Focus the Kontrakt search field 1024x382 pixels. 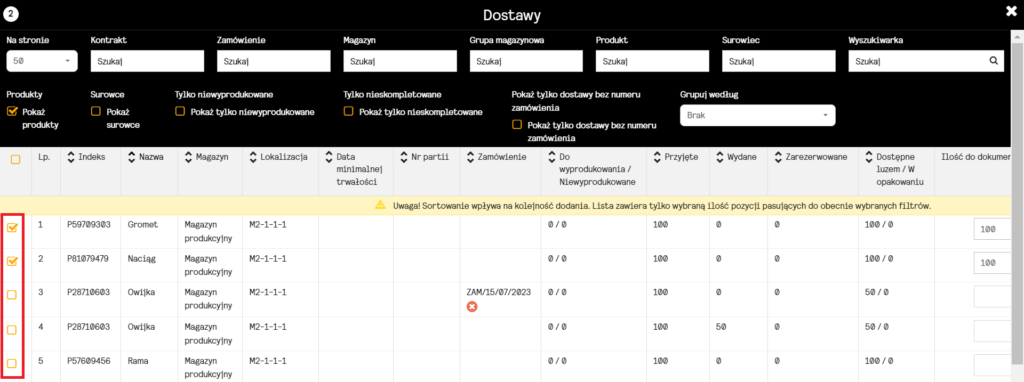point(148,61)
